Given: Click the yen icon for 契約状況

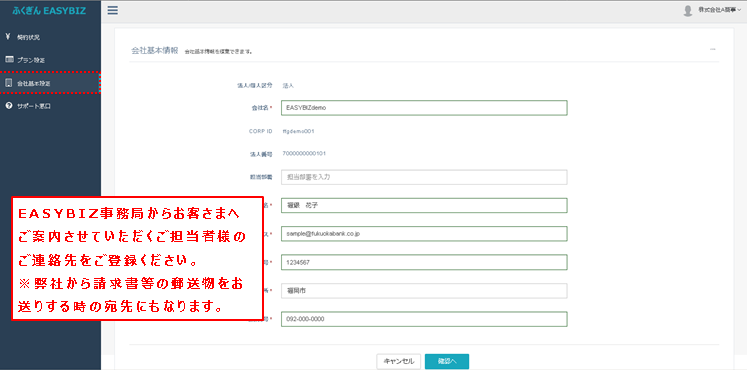Looking at the screenshot, I should [8, 37].
